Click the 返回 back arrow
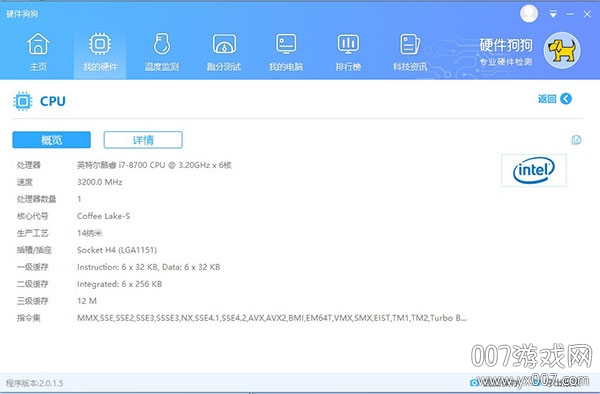 coord(566,99)
